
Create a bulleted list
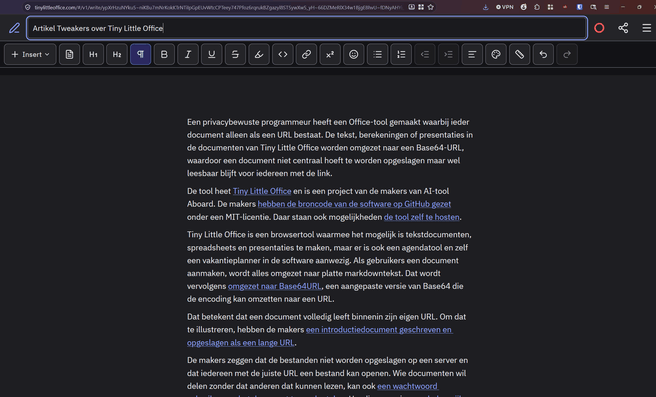[x=377, y=54]
